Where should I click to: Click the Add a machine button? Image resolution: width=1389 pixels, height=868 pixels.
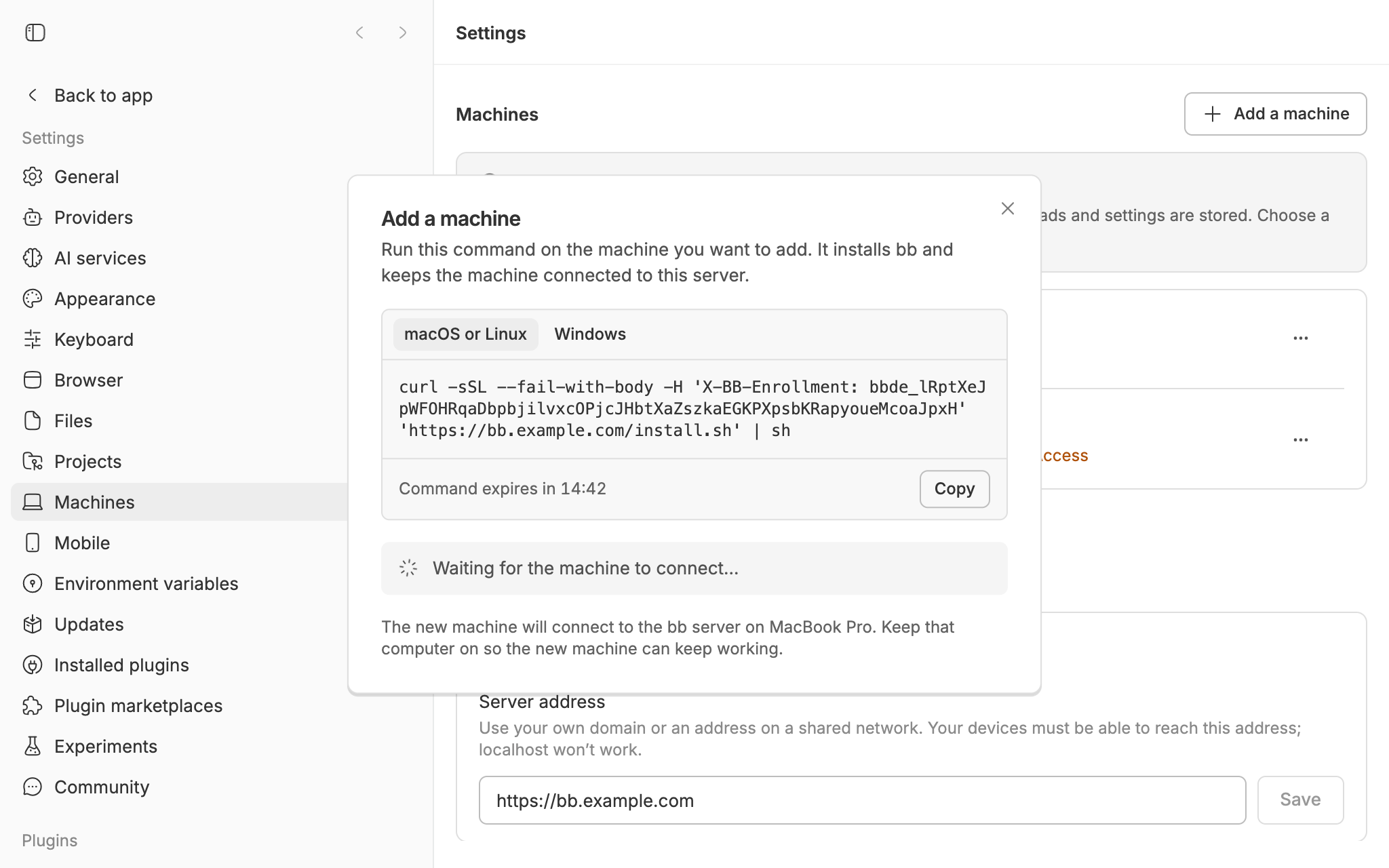[x=1275, y=114]
